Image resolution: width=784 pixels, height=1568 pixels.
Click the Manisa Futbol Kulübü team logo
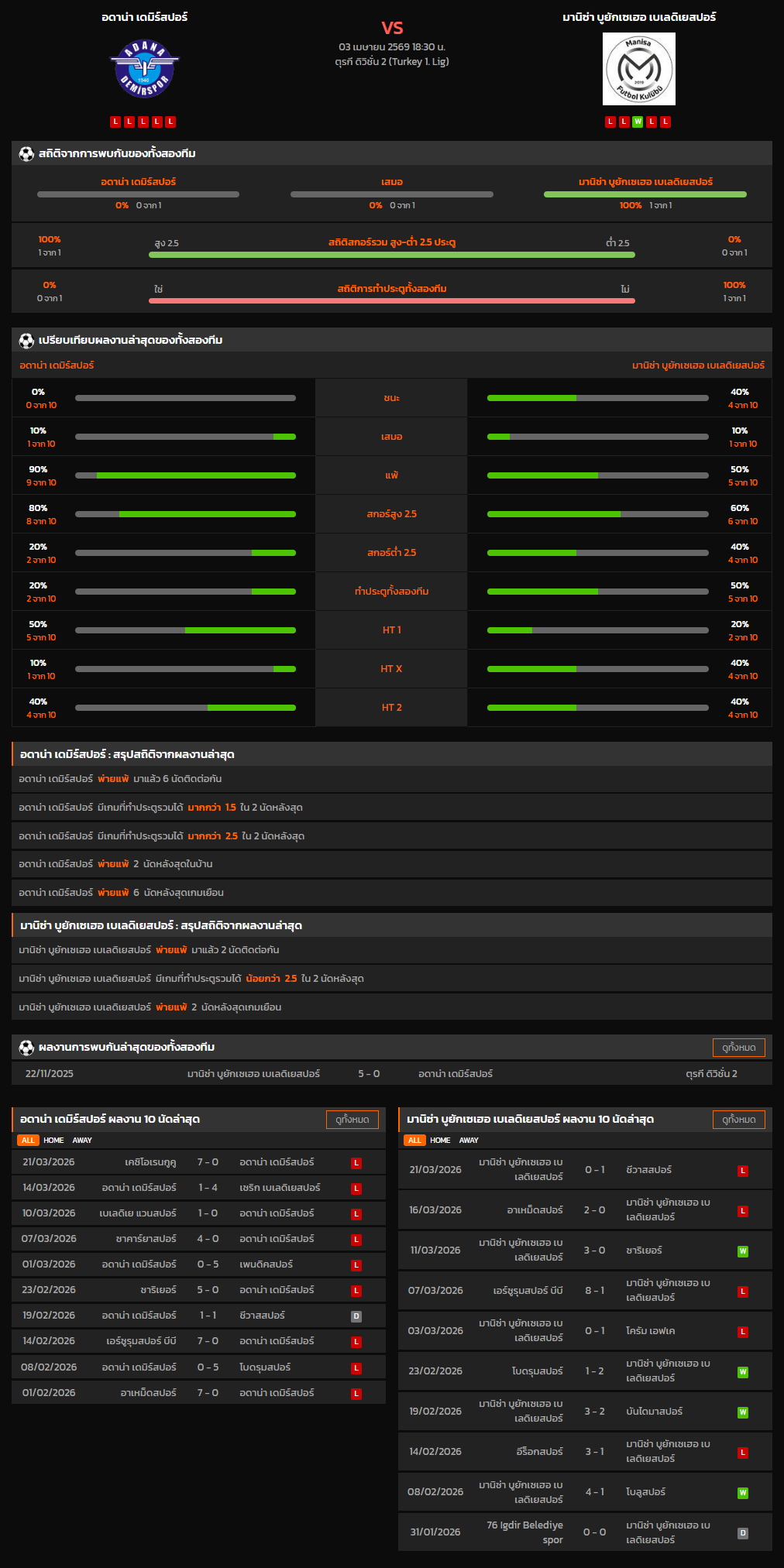[x=638, y=69]
